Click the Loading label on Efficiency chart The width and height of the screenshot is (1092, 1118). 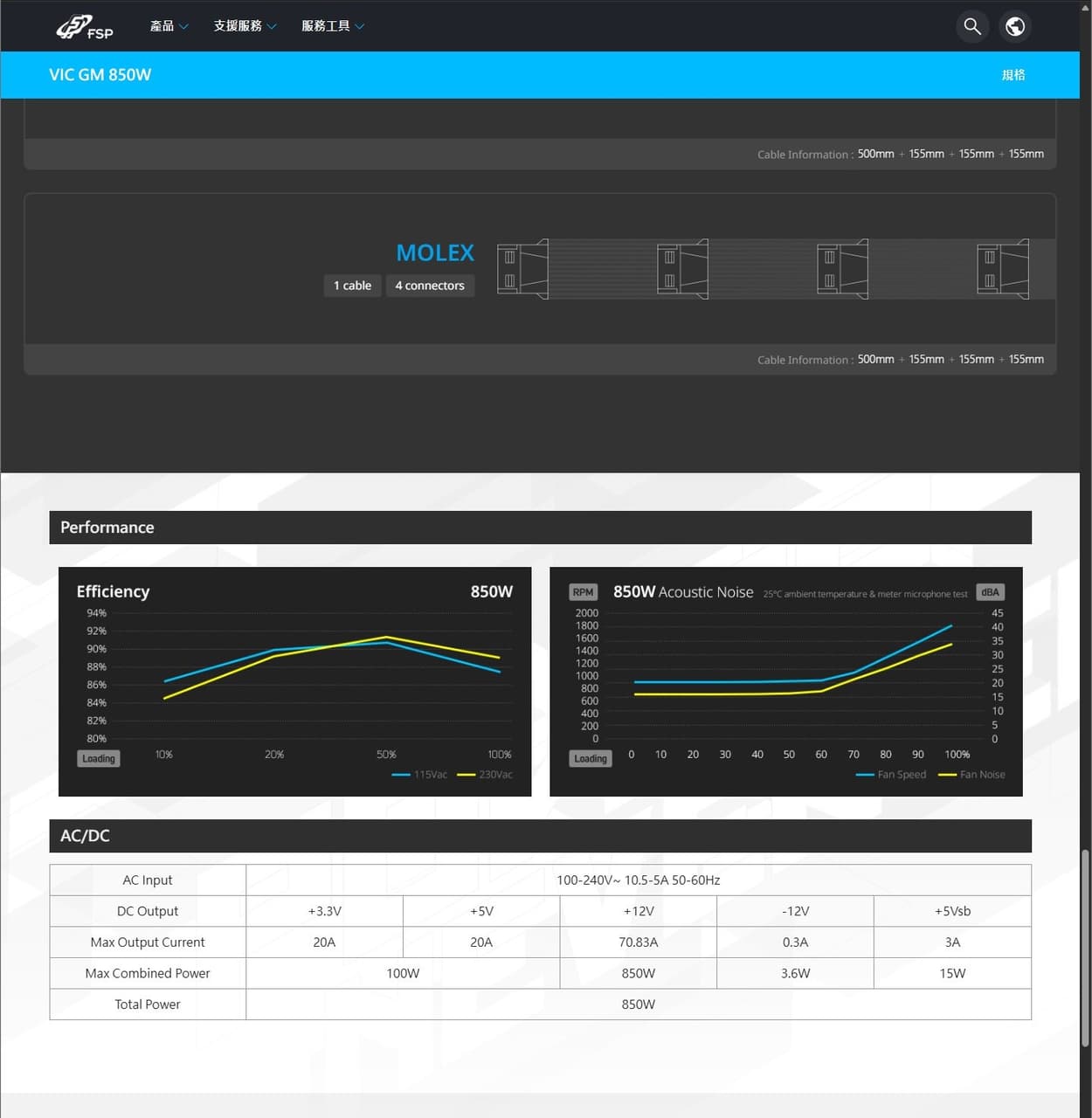pos(99,758)
